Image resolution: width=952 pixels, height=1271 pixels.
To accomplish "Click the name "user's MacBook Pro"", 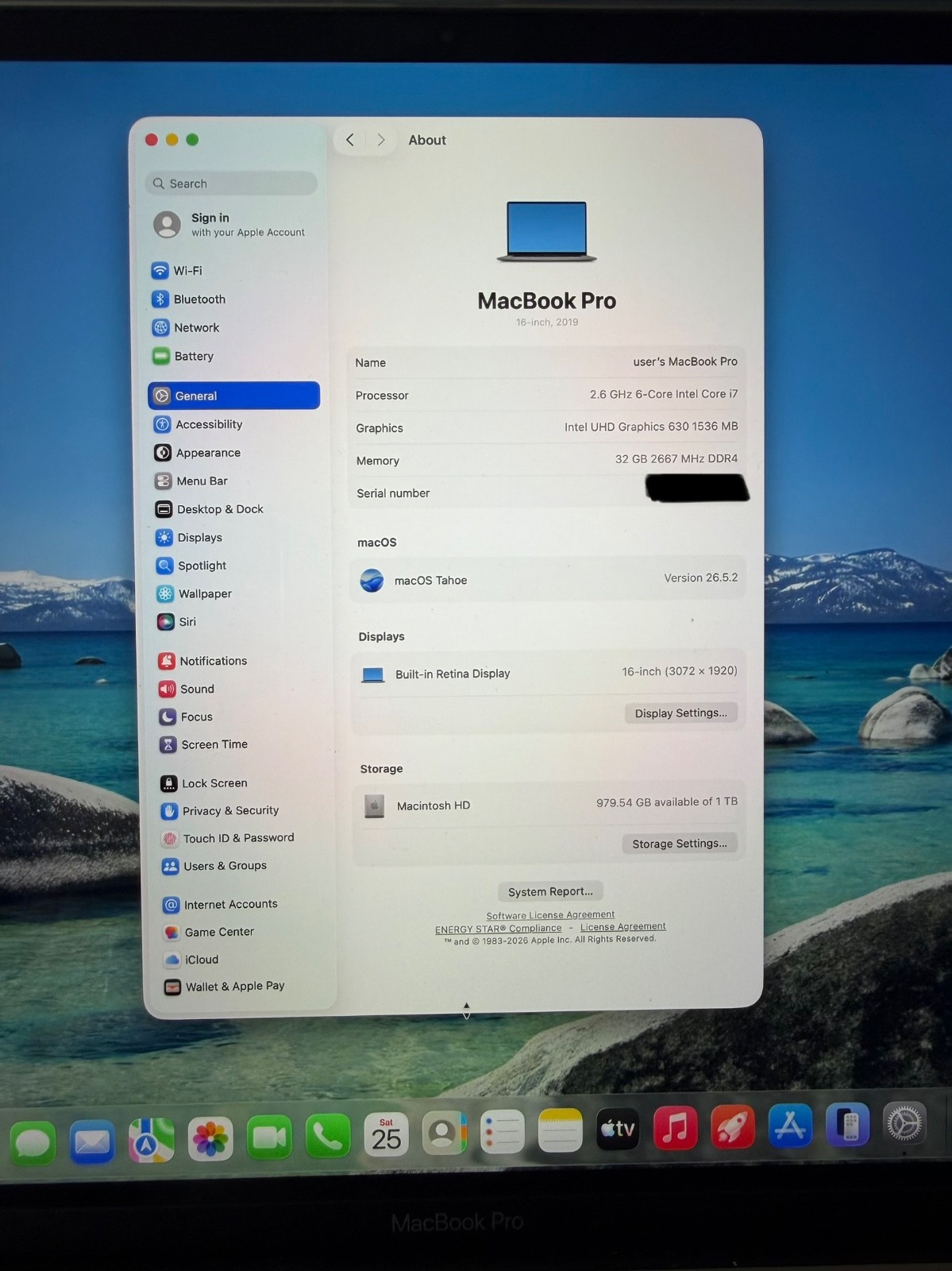I will (x=685, y=361).
